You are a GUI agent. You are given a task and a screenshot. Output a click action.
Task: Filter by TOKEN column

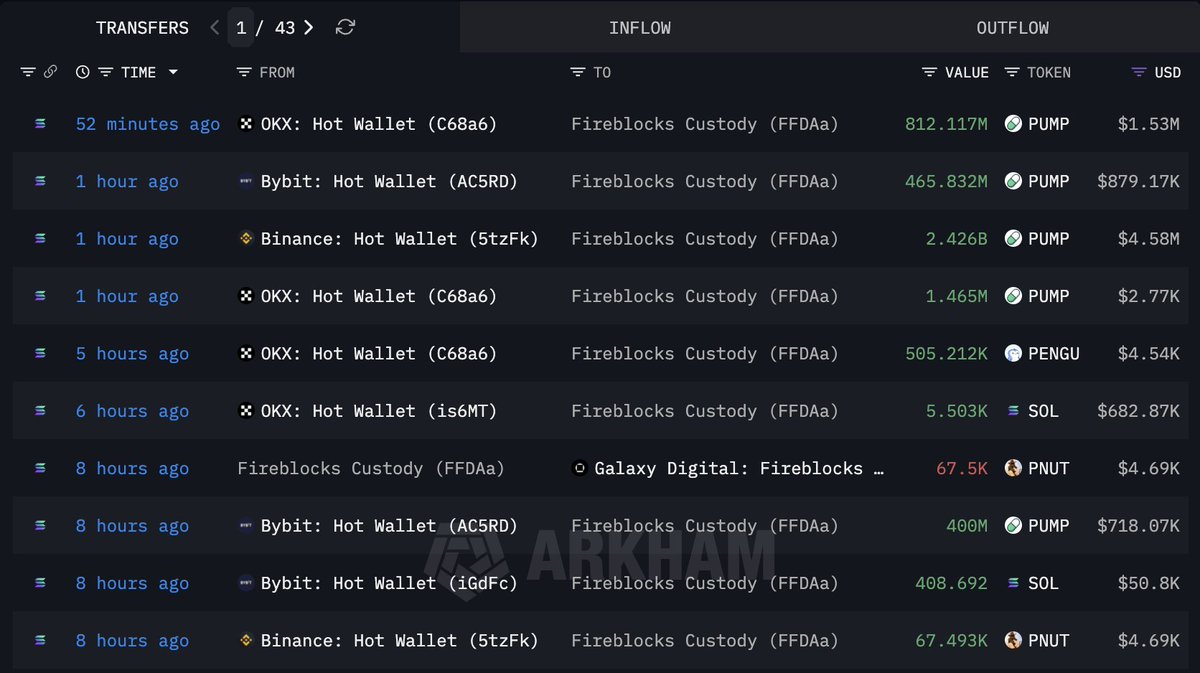click(x=1012, y=72)
